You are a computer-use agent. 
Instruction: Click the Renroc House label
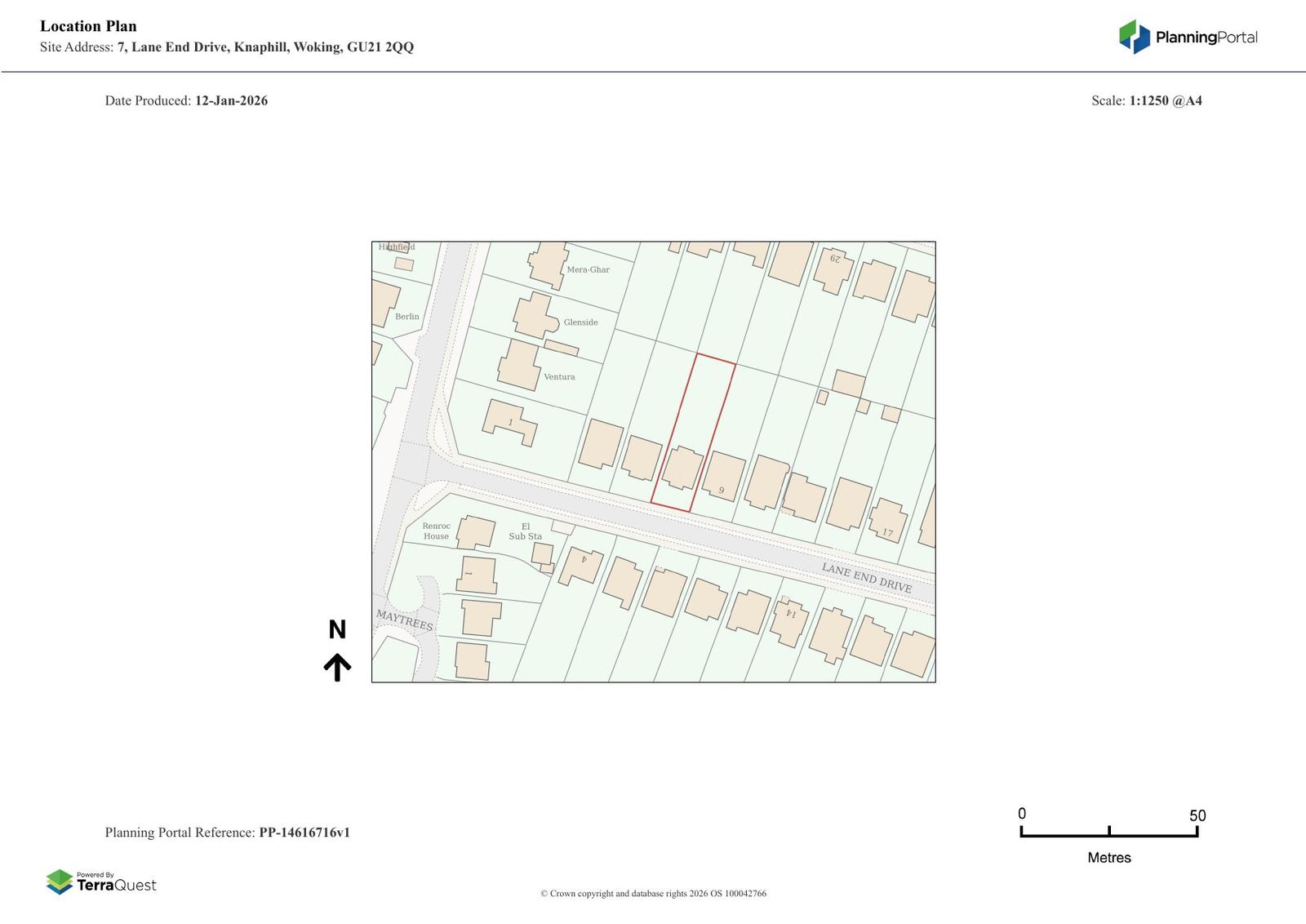tap(436, 531)
